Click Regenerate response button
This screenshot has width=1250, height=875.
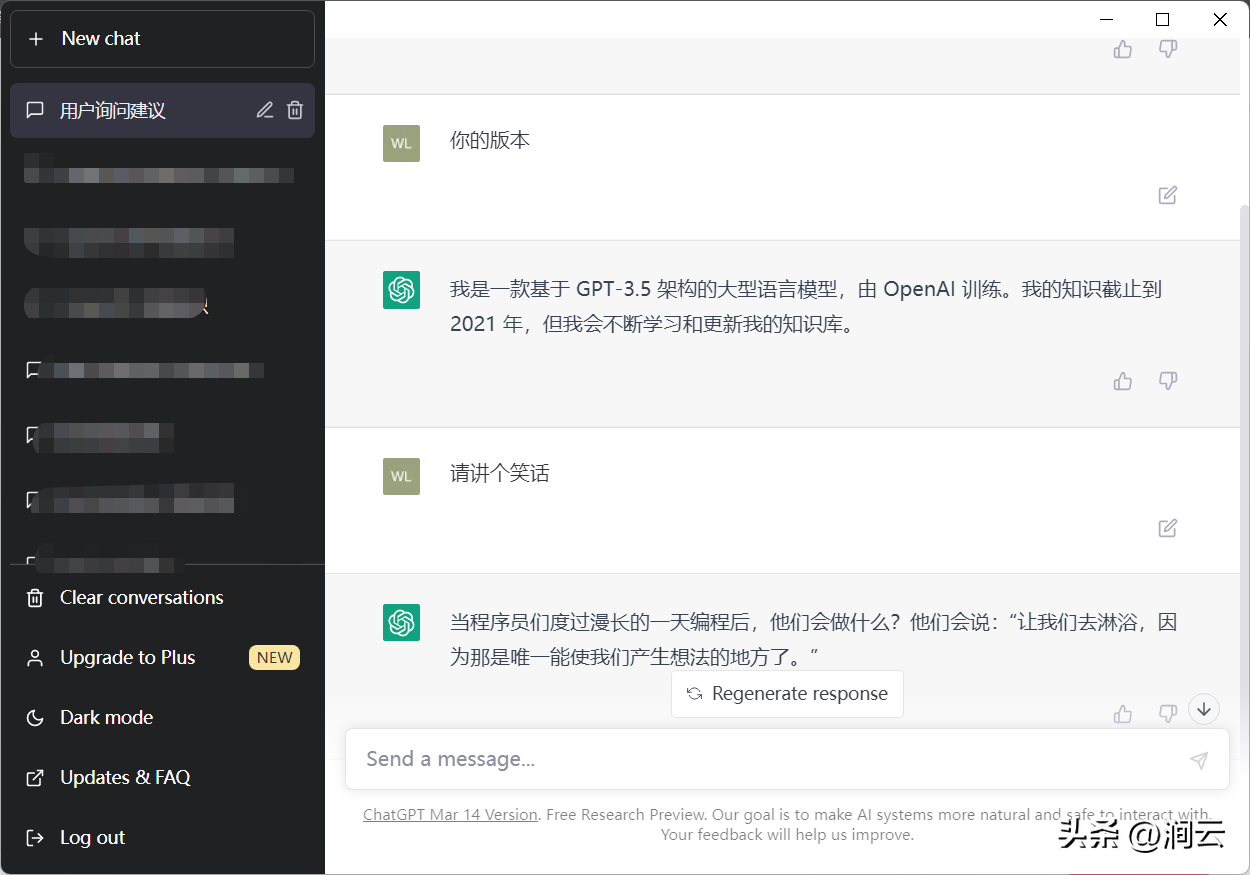(787, 694)
